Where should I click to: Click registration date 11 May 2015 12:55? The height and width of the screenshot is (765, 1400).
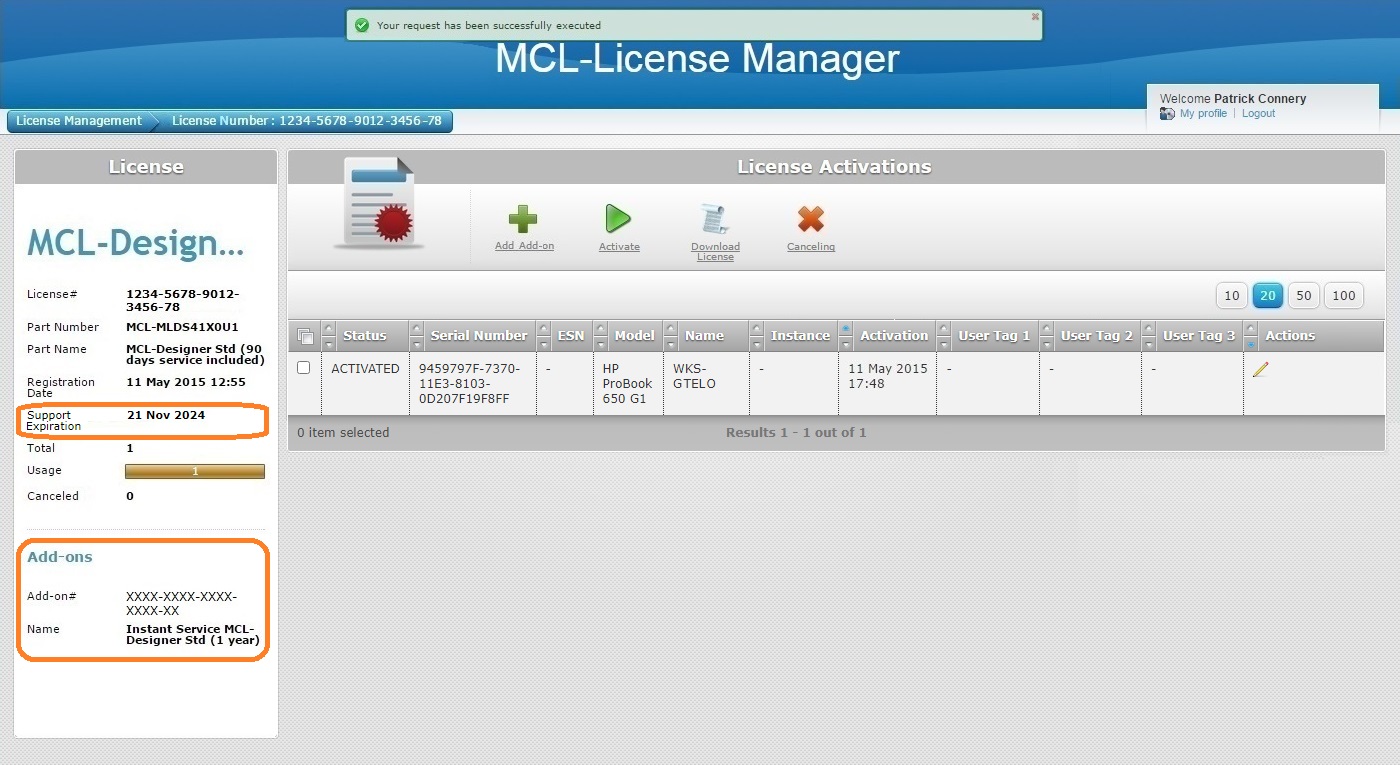tap(186, 382)
